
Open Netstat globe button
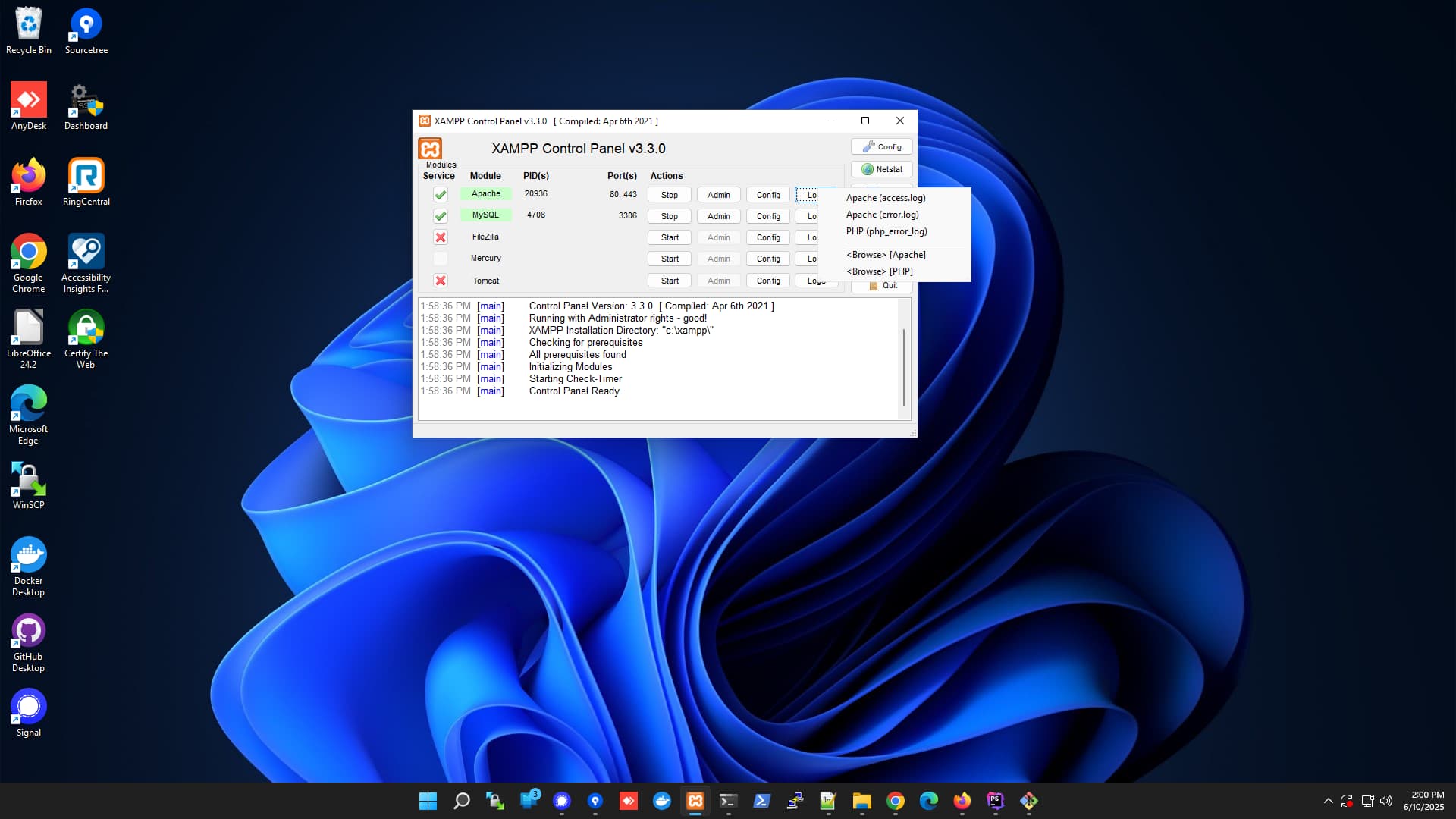tap(881, 169)
